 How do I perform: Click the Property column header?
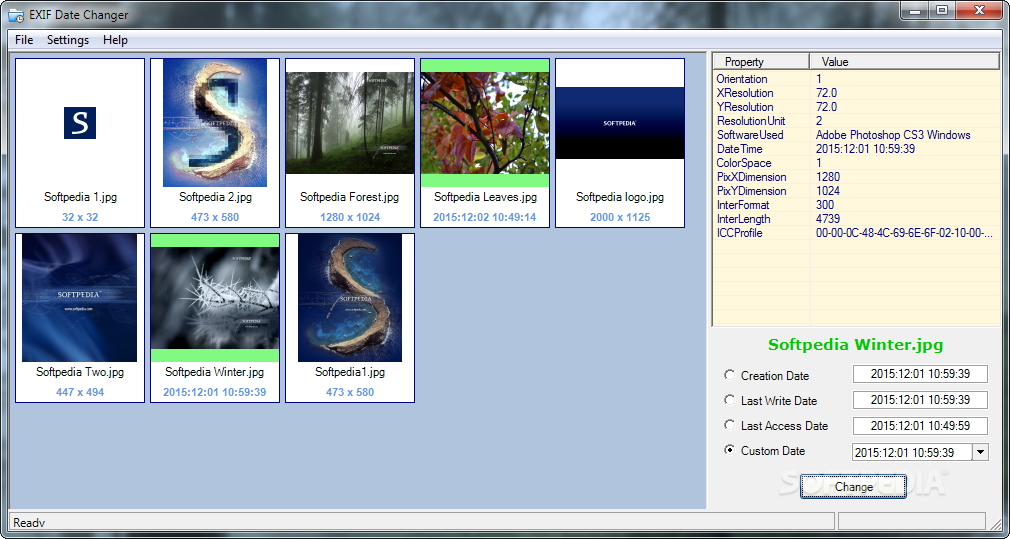[761, 62]
